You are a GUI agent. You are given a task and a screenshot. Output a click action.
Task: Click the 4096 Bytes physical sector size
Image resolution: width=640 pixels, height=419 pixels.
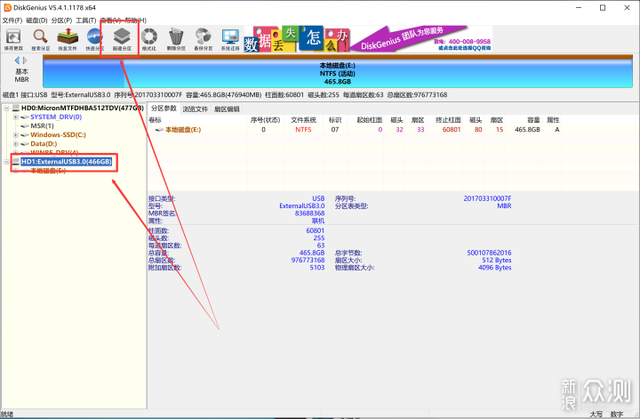pos(495,268)
